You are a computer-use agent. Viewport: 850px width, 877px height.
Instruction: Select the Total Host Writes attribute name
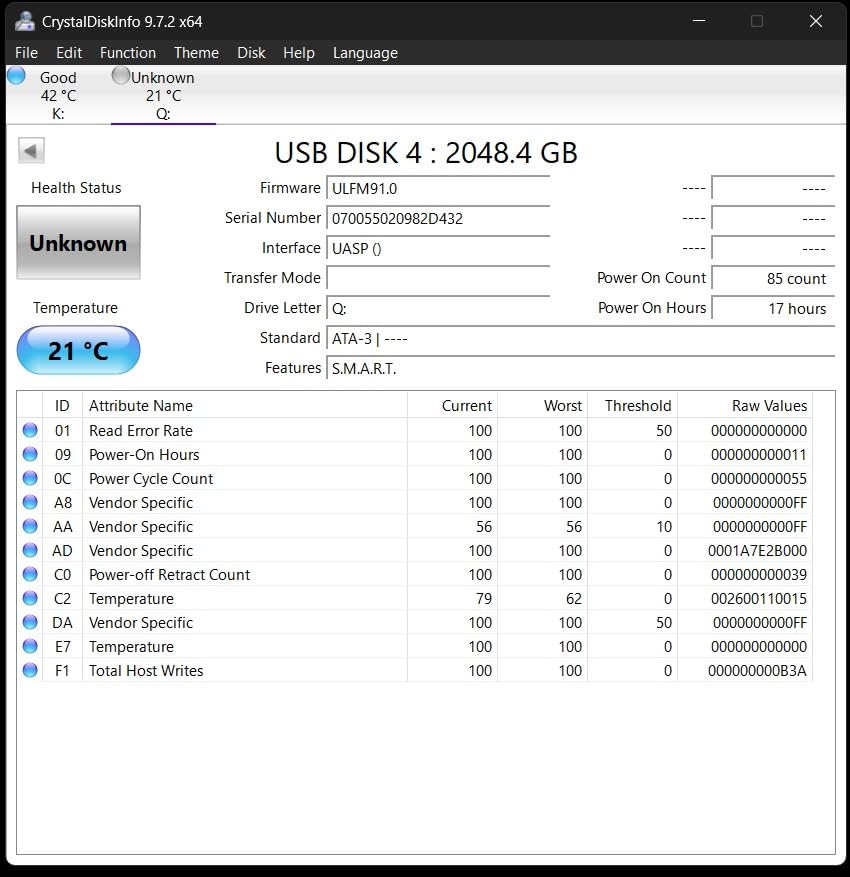click(x=146, y=671)
